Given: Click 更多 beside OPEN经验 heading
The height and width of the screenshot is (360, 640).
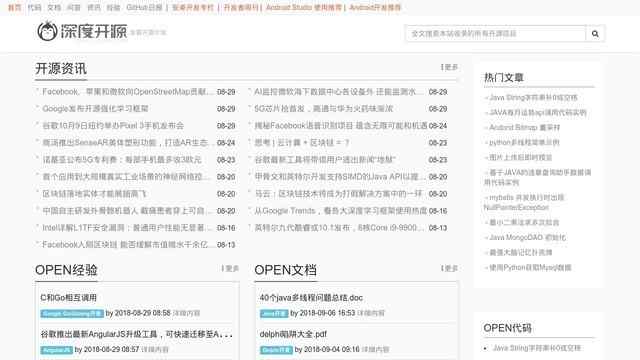Looking at the screenshot, I should [x=231, y=268].
